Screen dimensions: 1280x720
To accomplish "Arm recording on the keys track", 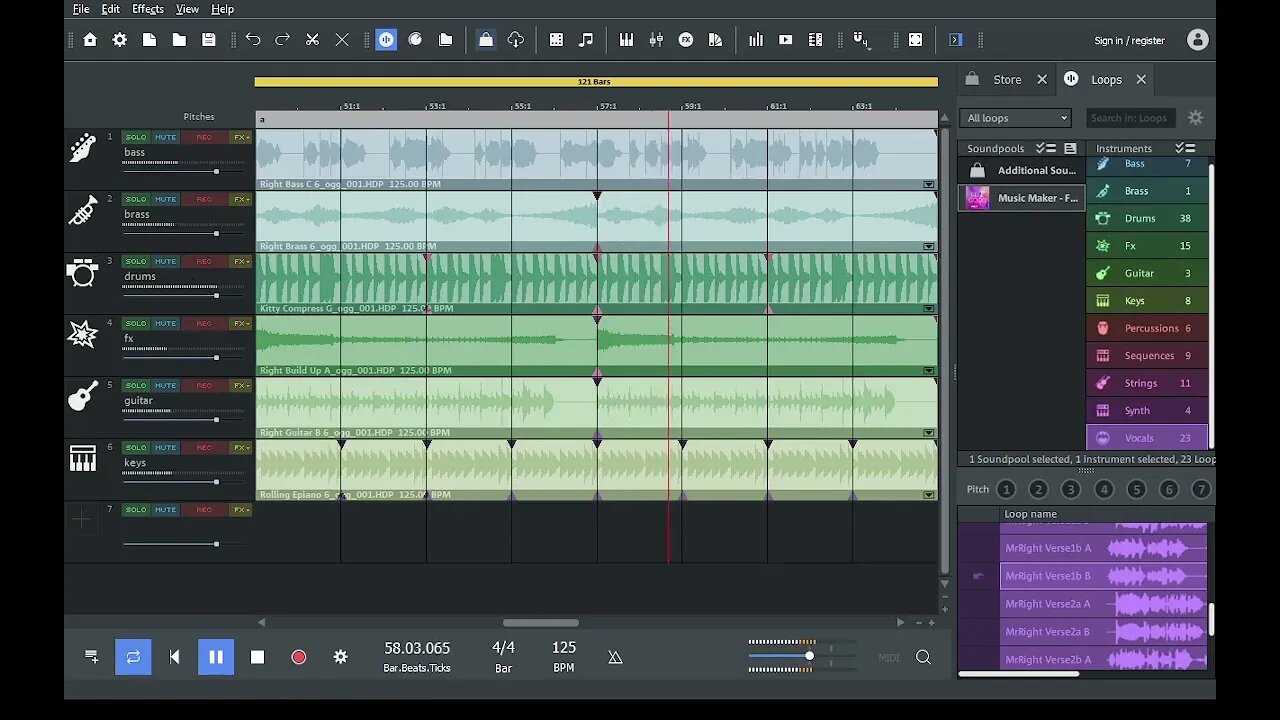I will (x=204, y=447).
